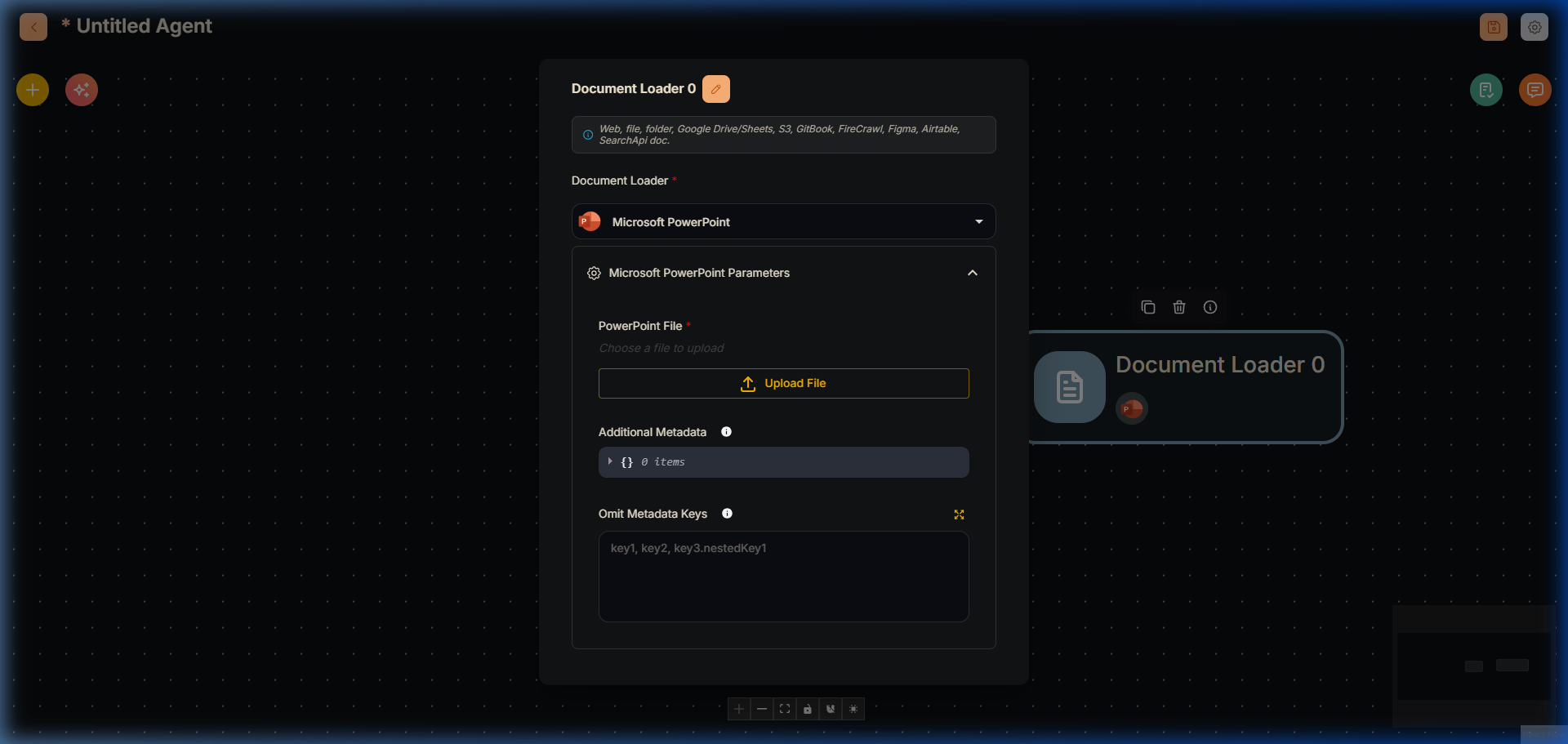1568x744 pixels.
Task: Go back using the top-left arrow button
Action: tap(33, 27)
